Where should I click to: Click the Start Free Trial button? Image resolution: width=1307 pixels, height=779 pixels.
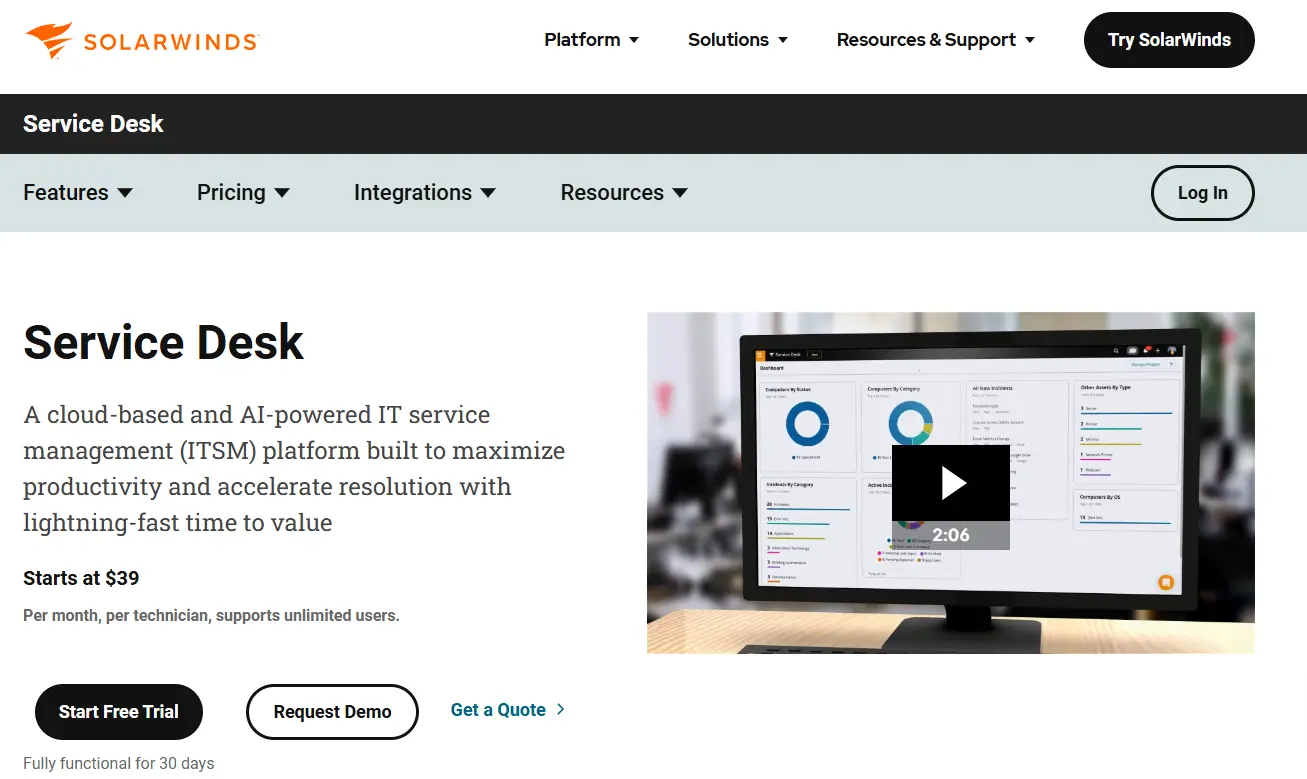119,712
